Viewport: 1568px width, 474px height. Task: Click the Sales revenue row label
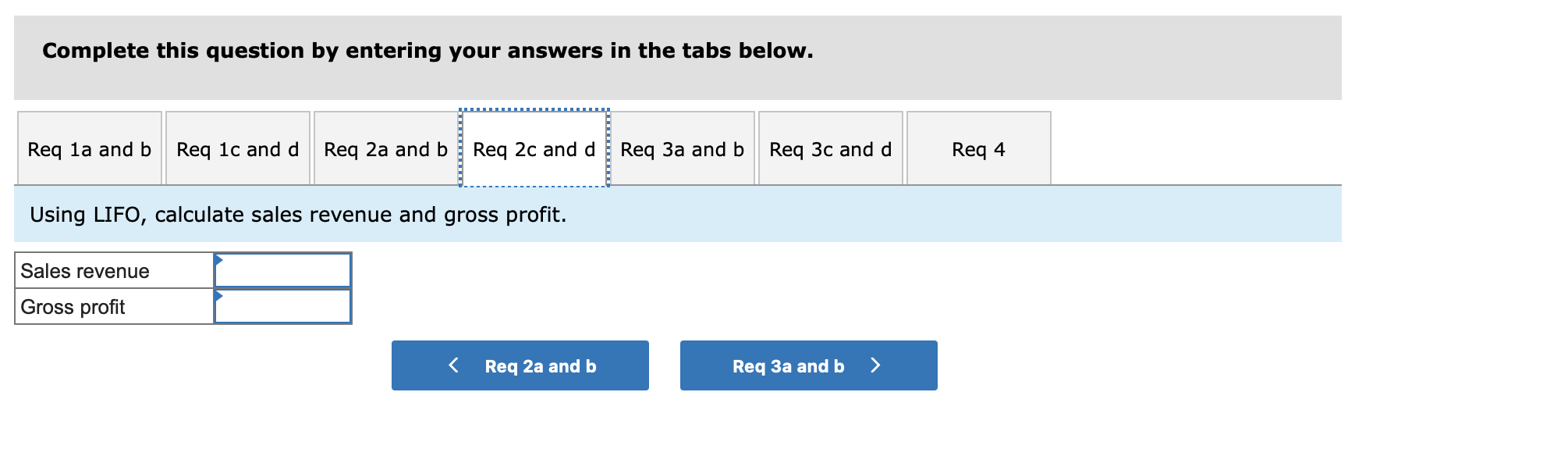pyautogui.click(x=84, y=271)
